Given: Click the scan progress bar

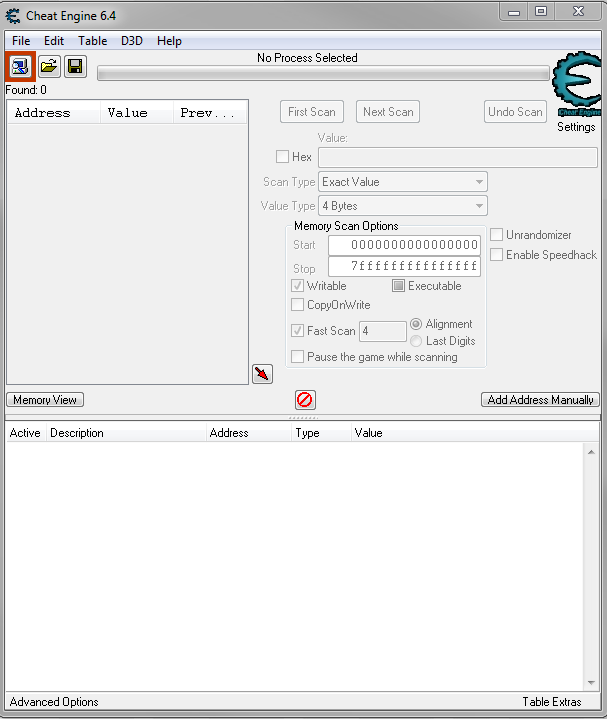Looking at the screenshot, I should (x=323, y=74).
